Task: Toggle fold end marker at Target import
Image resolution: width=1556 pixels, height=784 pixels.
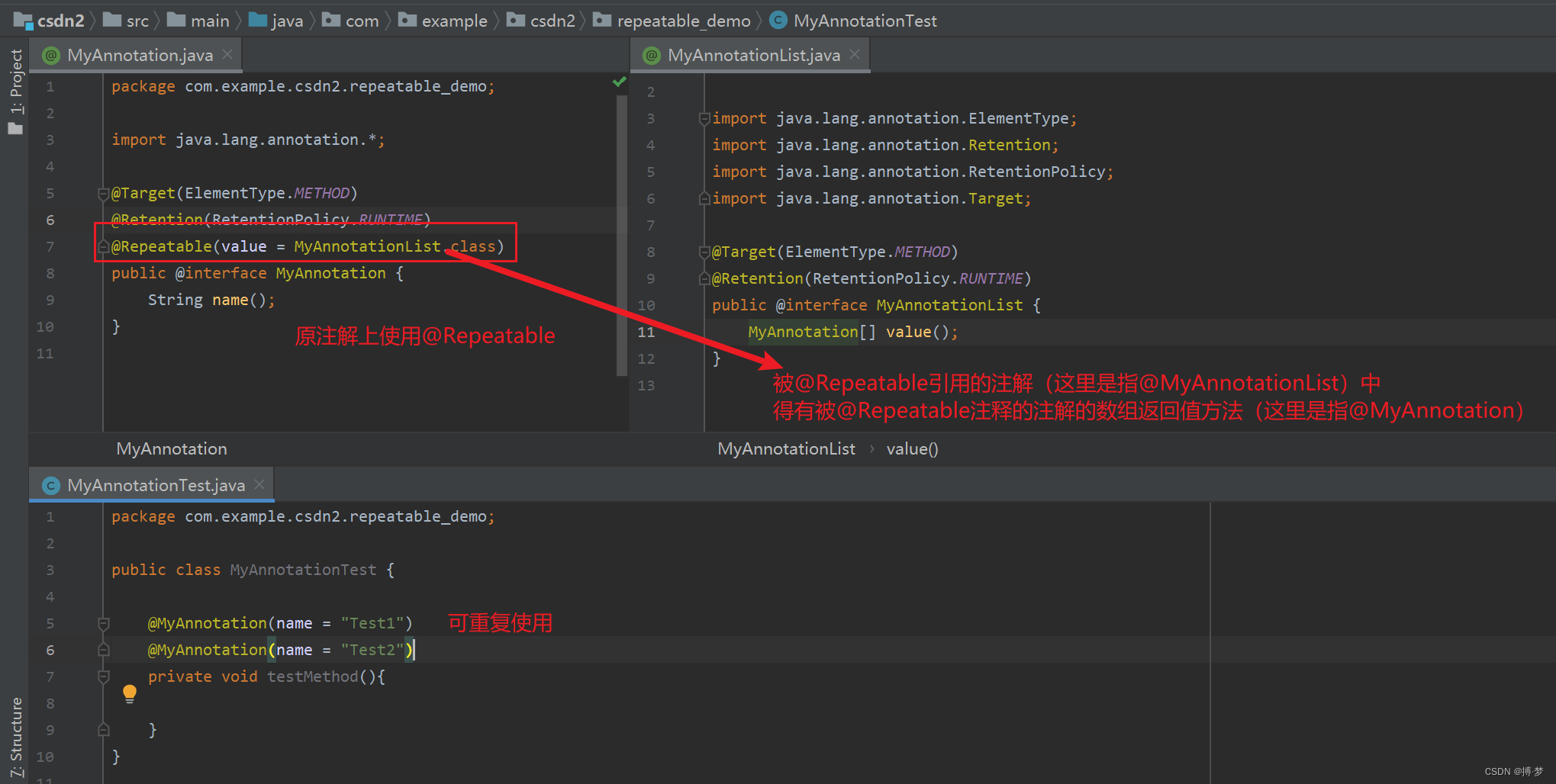Action: (x=704, y=199)
